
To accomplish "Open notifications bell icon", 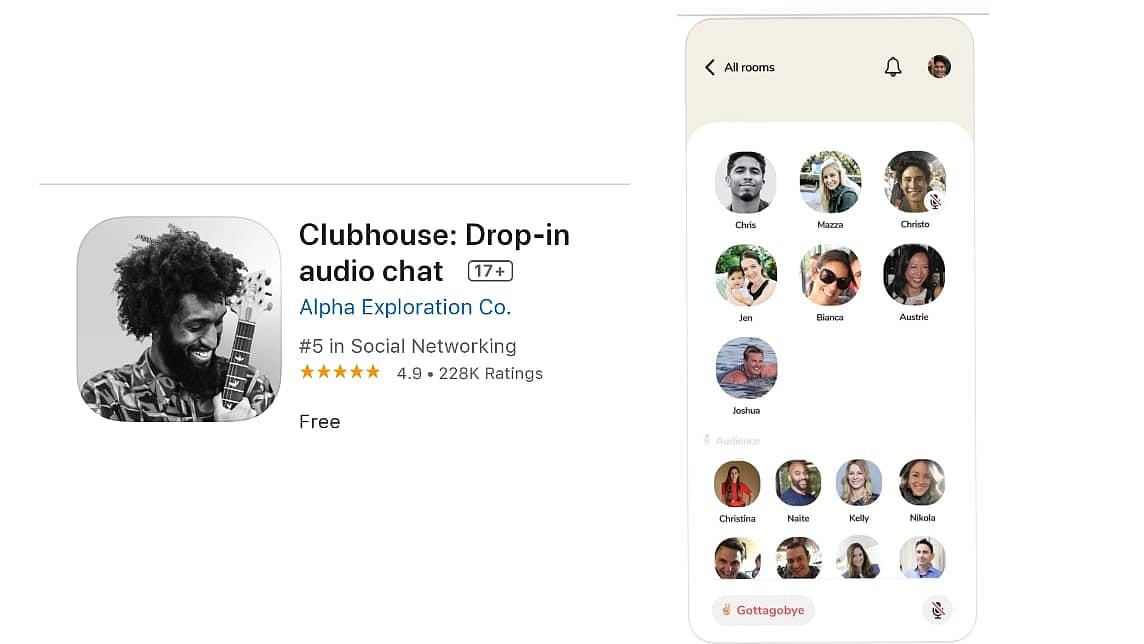I will pyautogui.click(x=893, y=67).
